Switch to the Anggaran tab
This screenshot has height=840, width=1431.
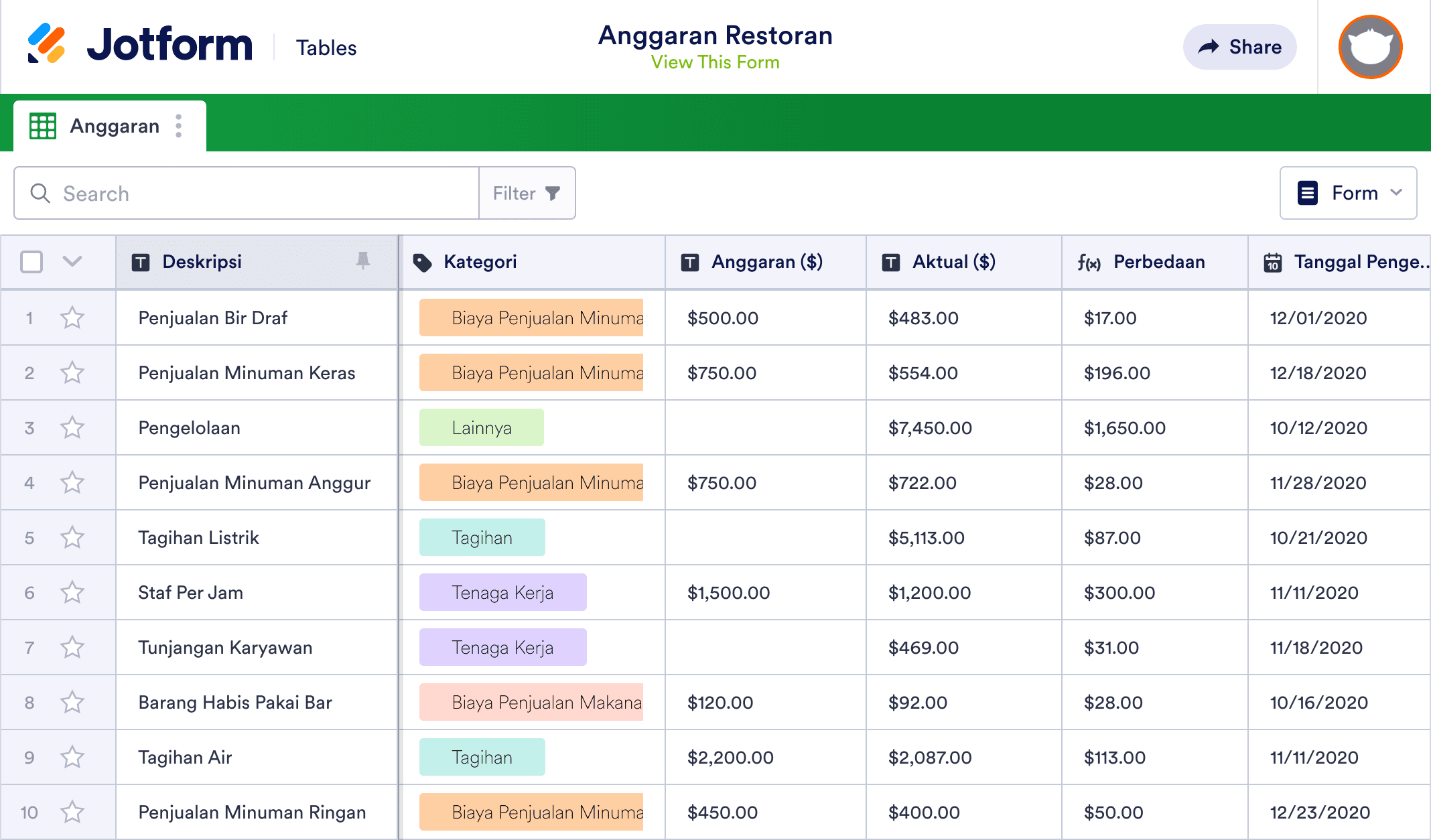tap(115, 125)
